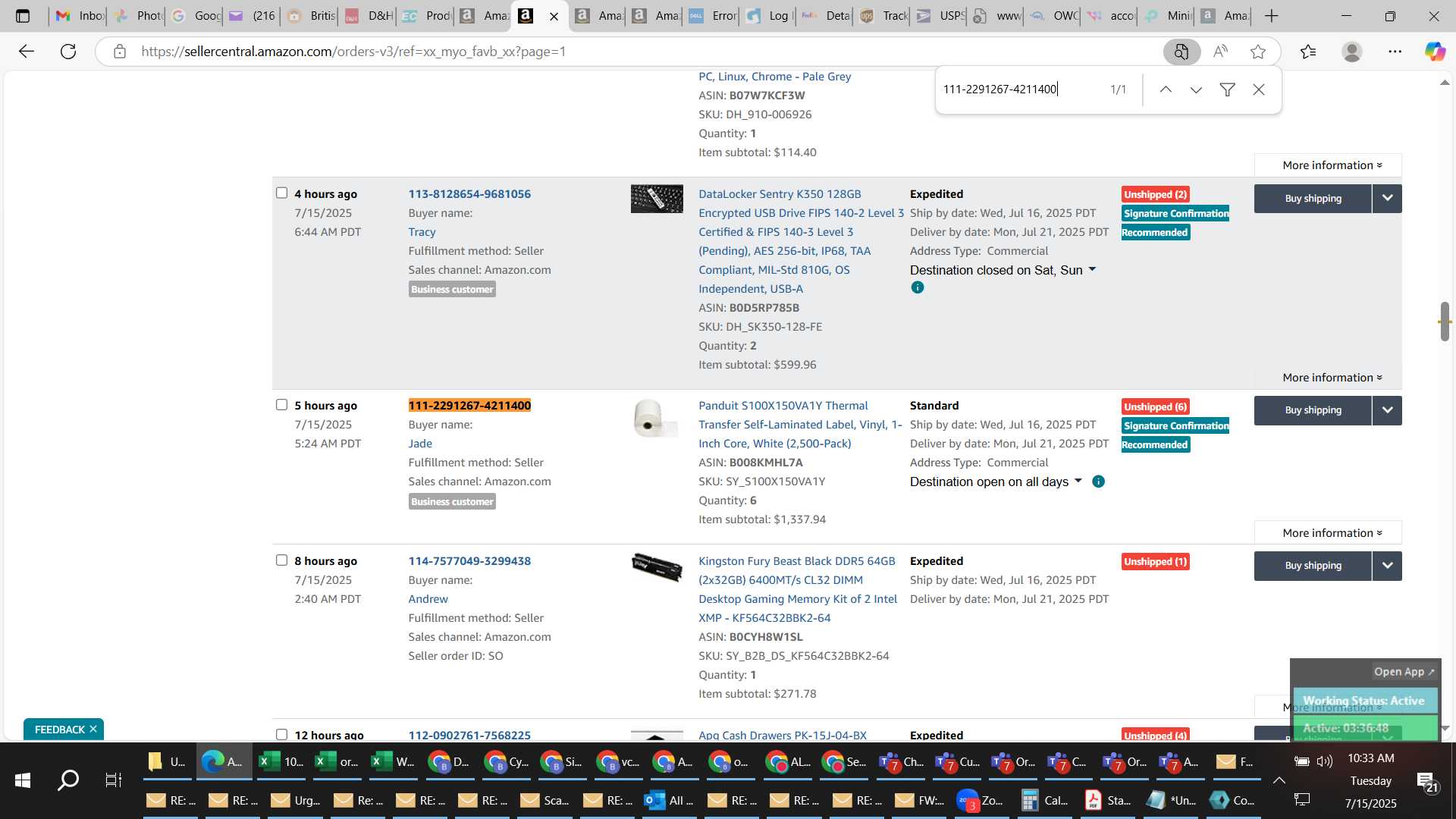This screenshot has height=819, width=1456.
Task: Close the FEEDBACK tab with X
Action: (x=93, y=729)
